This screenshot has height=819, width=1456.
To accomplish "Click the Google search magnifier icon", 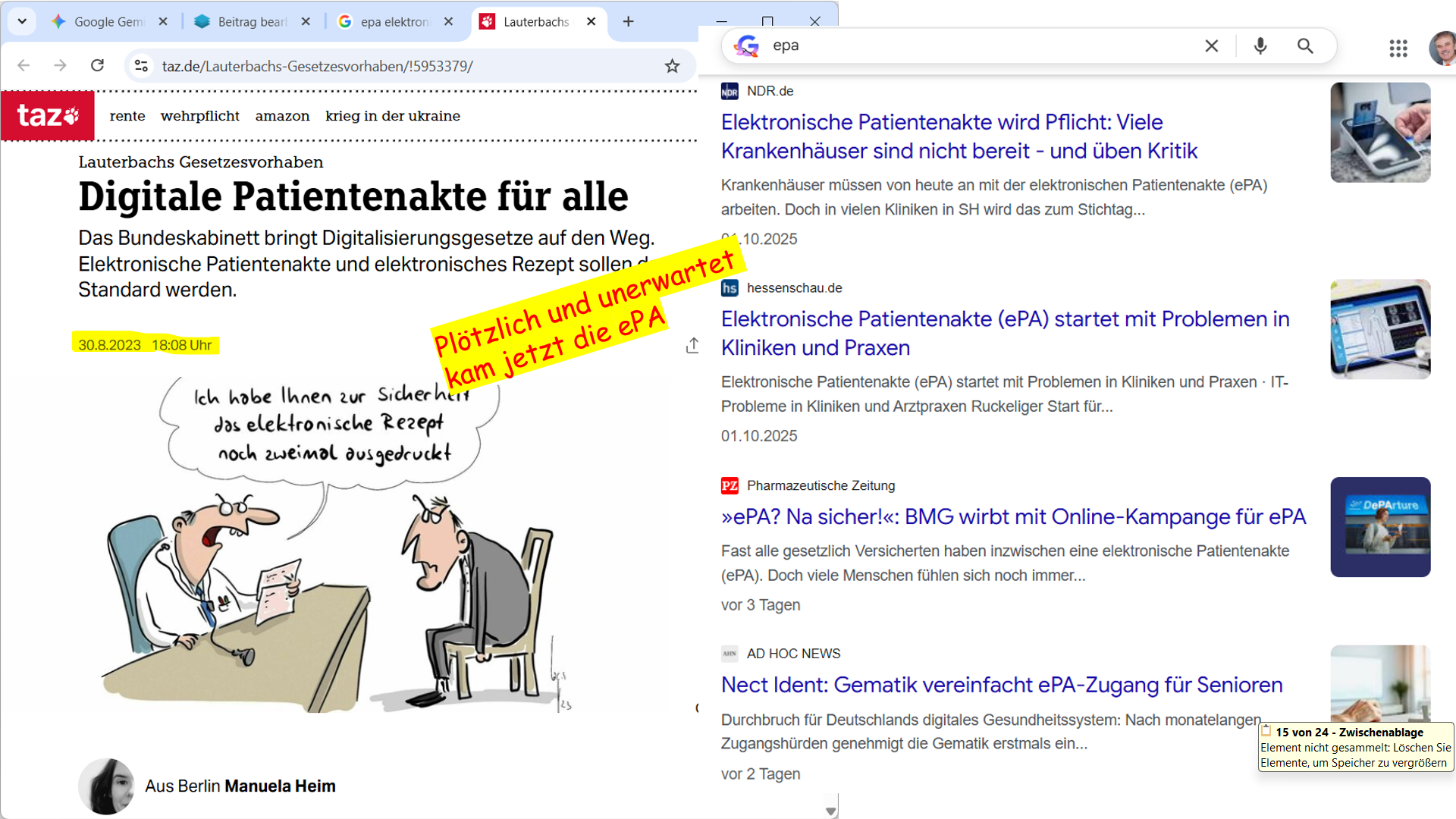I will click(x=1305, y=45).
